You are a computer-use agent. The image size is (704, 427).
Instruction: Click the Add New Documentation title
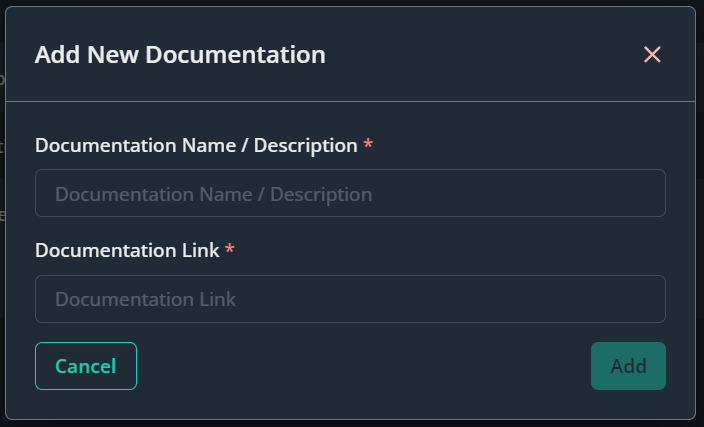[x=180, y=55]
